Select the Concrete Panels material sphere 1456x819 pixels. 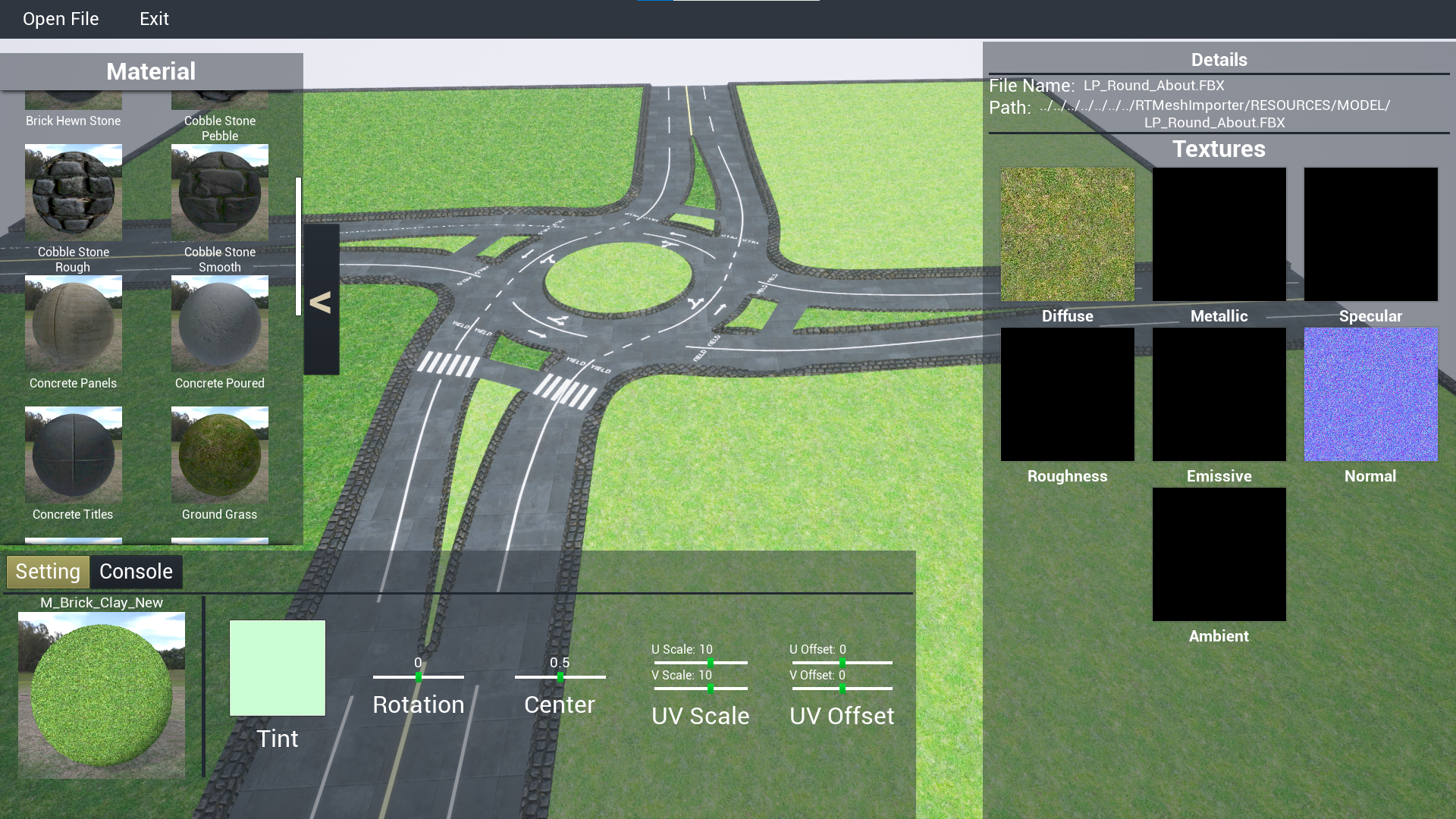click(x=73, y=323)
